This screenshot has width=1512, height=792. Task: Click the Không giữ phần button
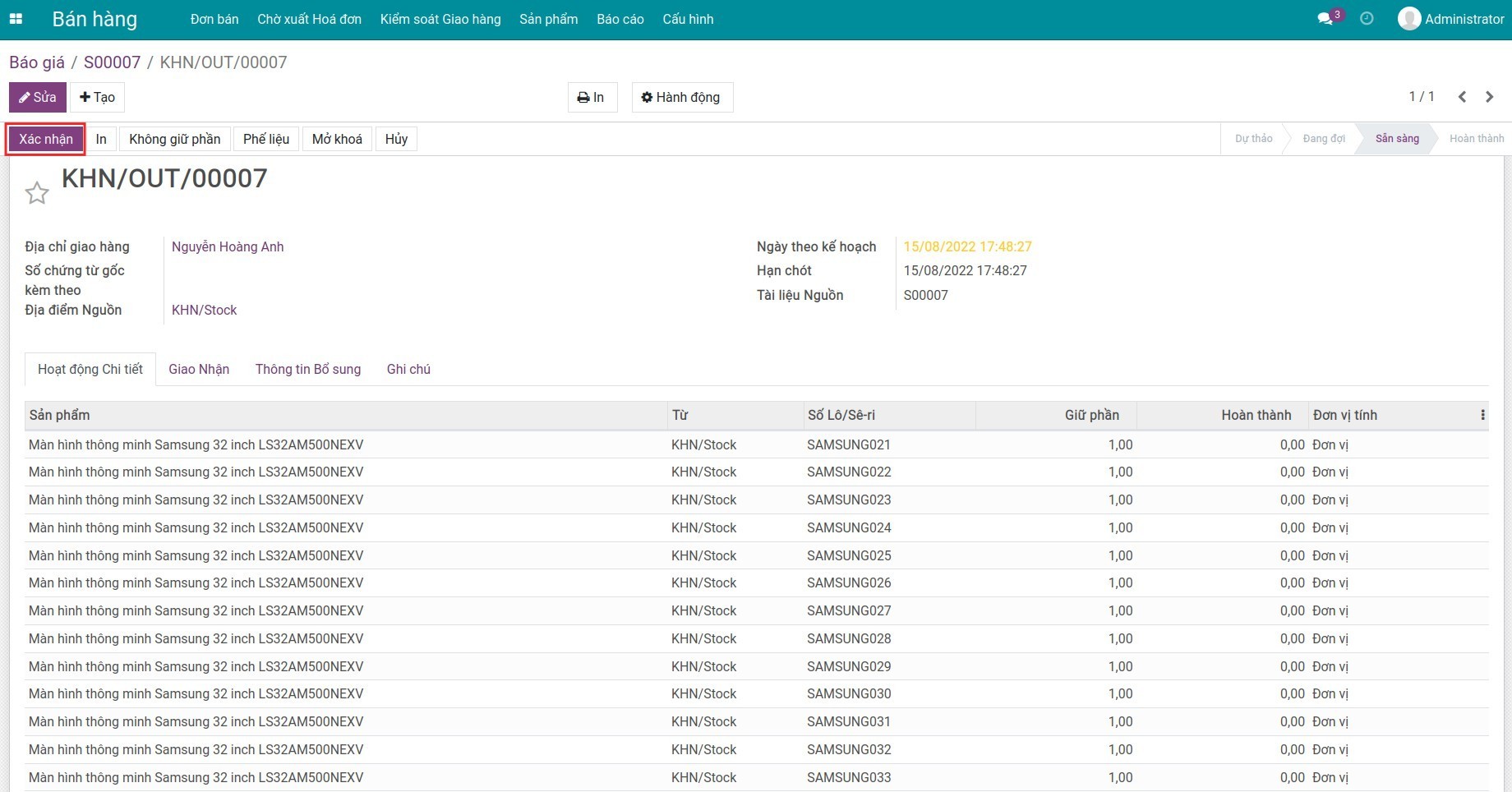175,139
